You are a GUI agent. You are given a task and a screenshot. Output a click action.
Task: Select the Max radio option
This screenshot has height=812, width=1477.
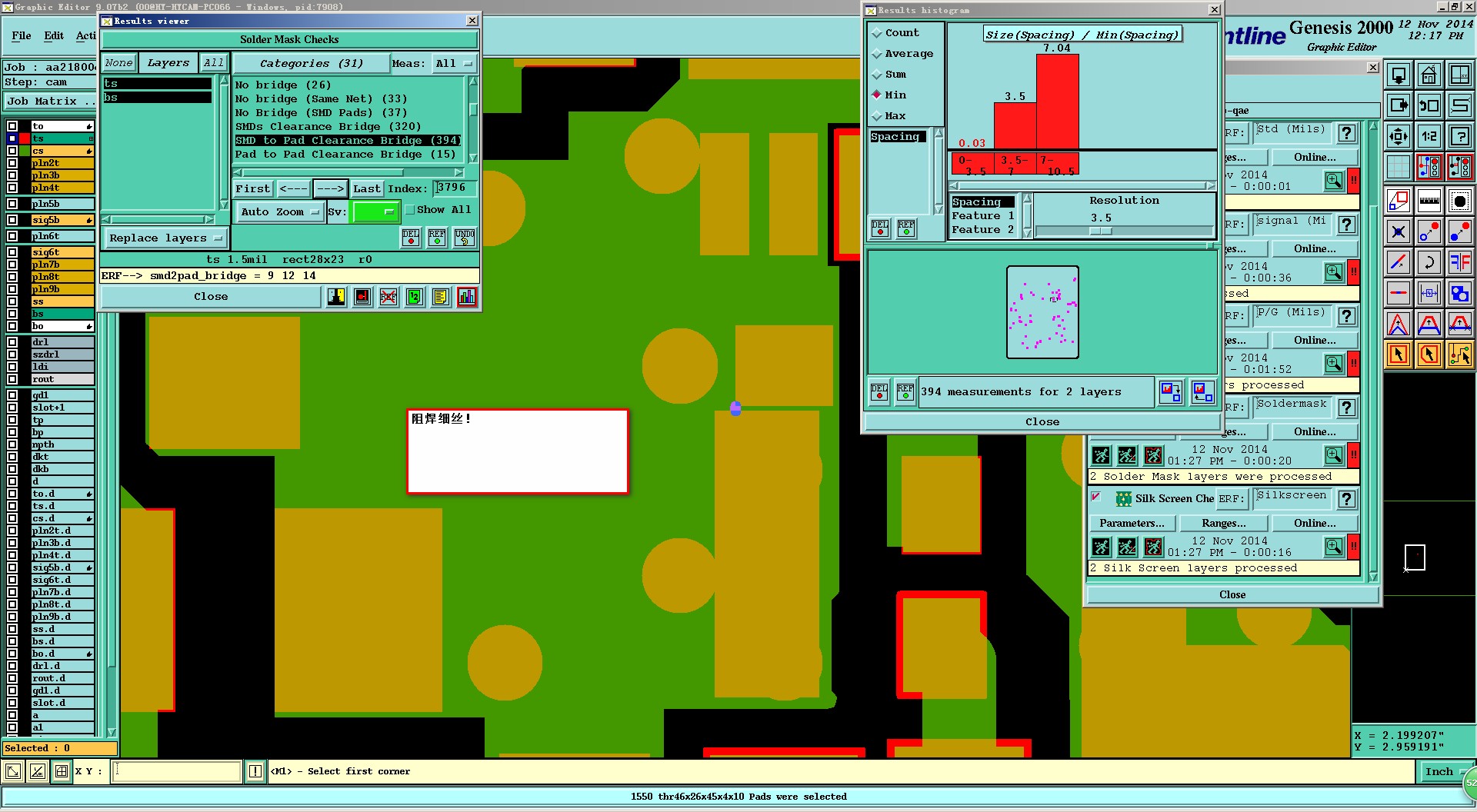point(876,116)
